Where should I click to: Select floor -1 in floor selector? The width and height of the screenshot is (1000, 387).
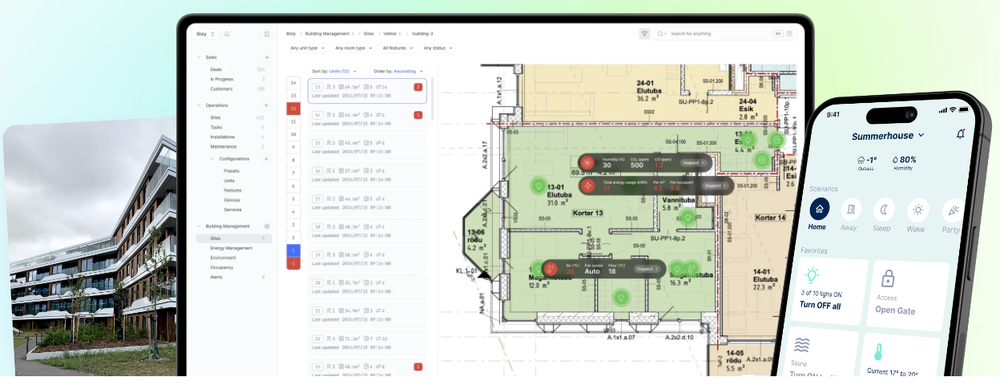(293, 264)
